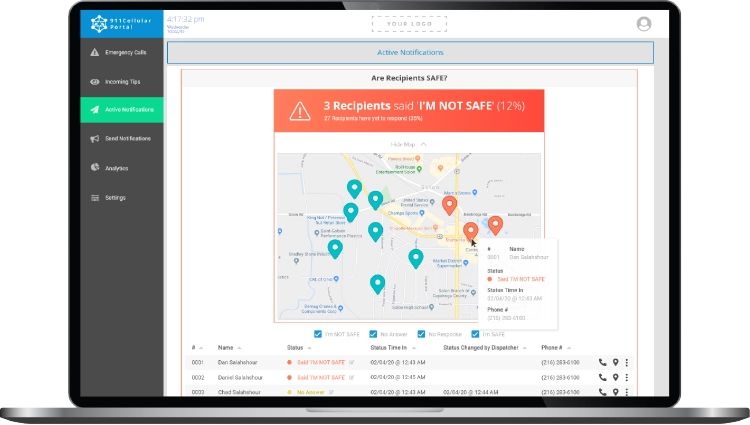750x425 pixels.
Task: Click the topmost teal map pin
Action: point(354,189)
